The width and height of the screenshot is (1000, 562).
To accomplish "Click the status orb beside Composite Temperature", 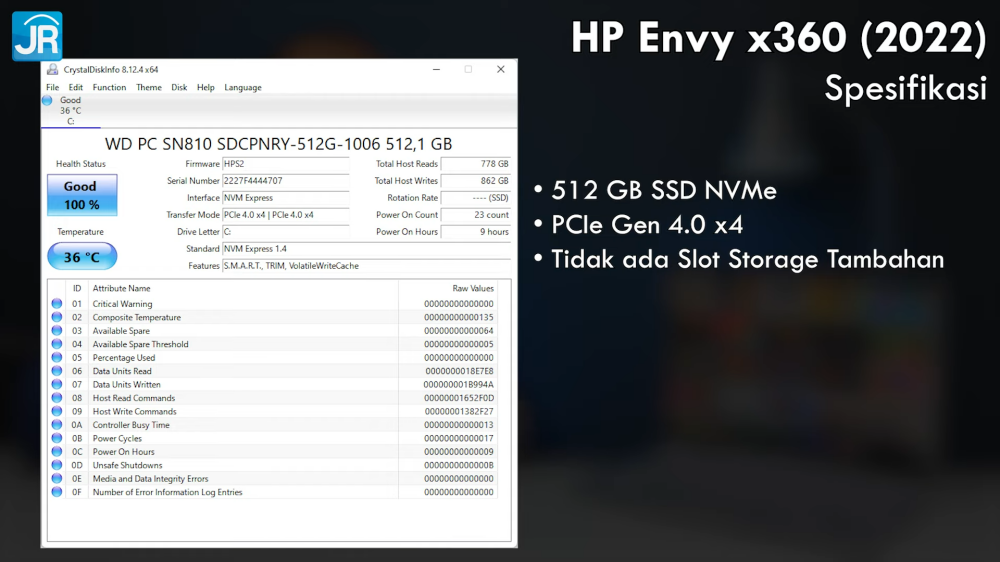I will tap(57, 318).
